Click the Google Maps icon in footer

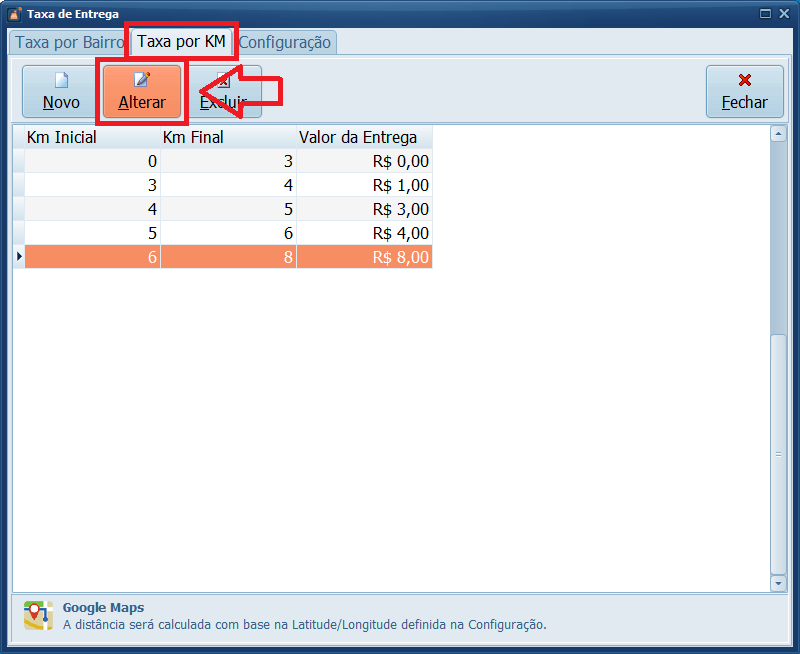[x=38, y=615]
